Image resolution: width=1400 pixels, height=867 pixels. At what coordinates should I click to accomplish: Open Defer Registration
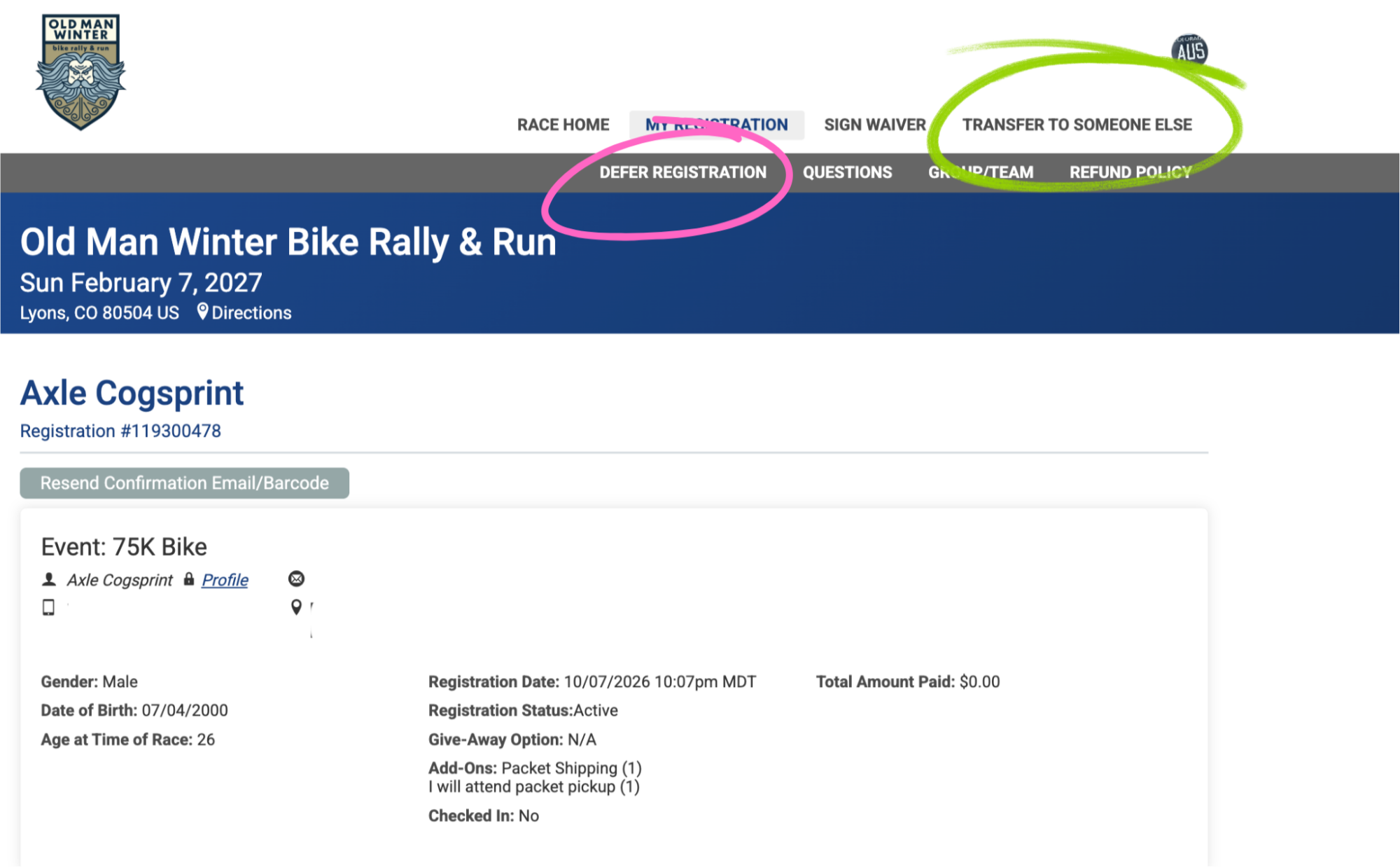click(x=682, y=172)
